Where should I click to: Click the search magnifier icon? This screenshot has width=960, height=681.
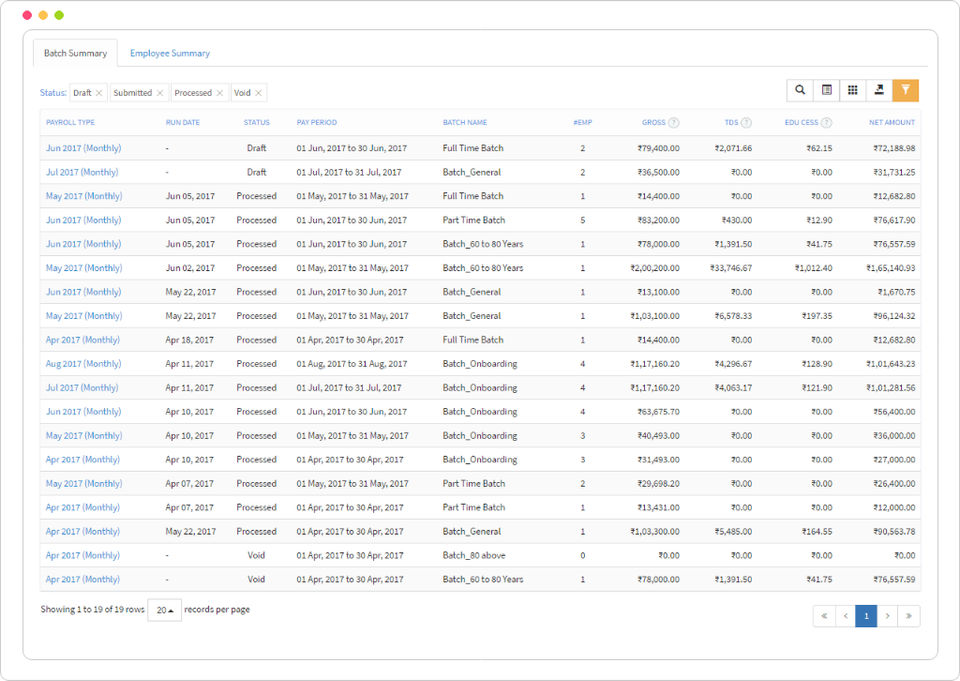[x=800, y=90]
